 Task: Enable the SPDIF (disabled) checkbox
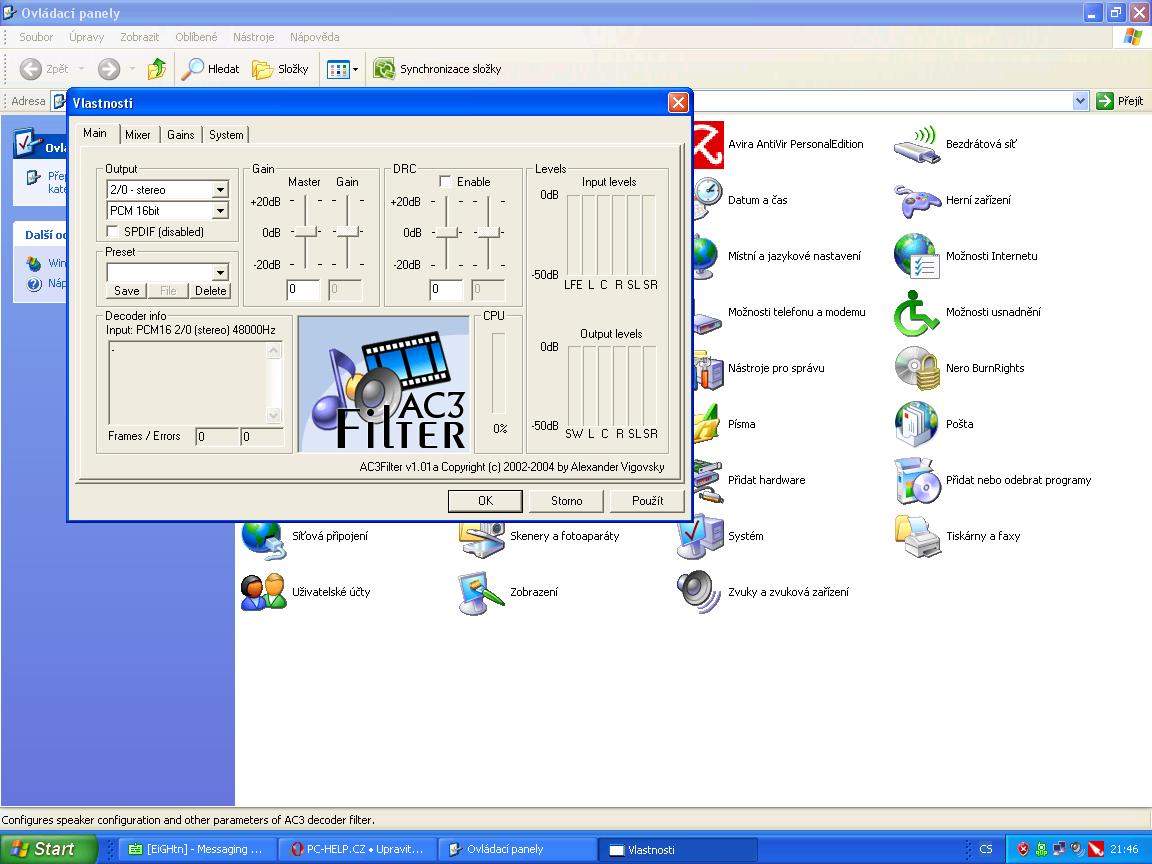pyautogui.click(x=113, y=232)
